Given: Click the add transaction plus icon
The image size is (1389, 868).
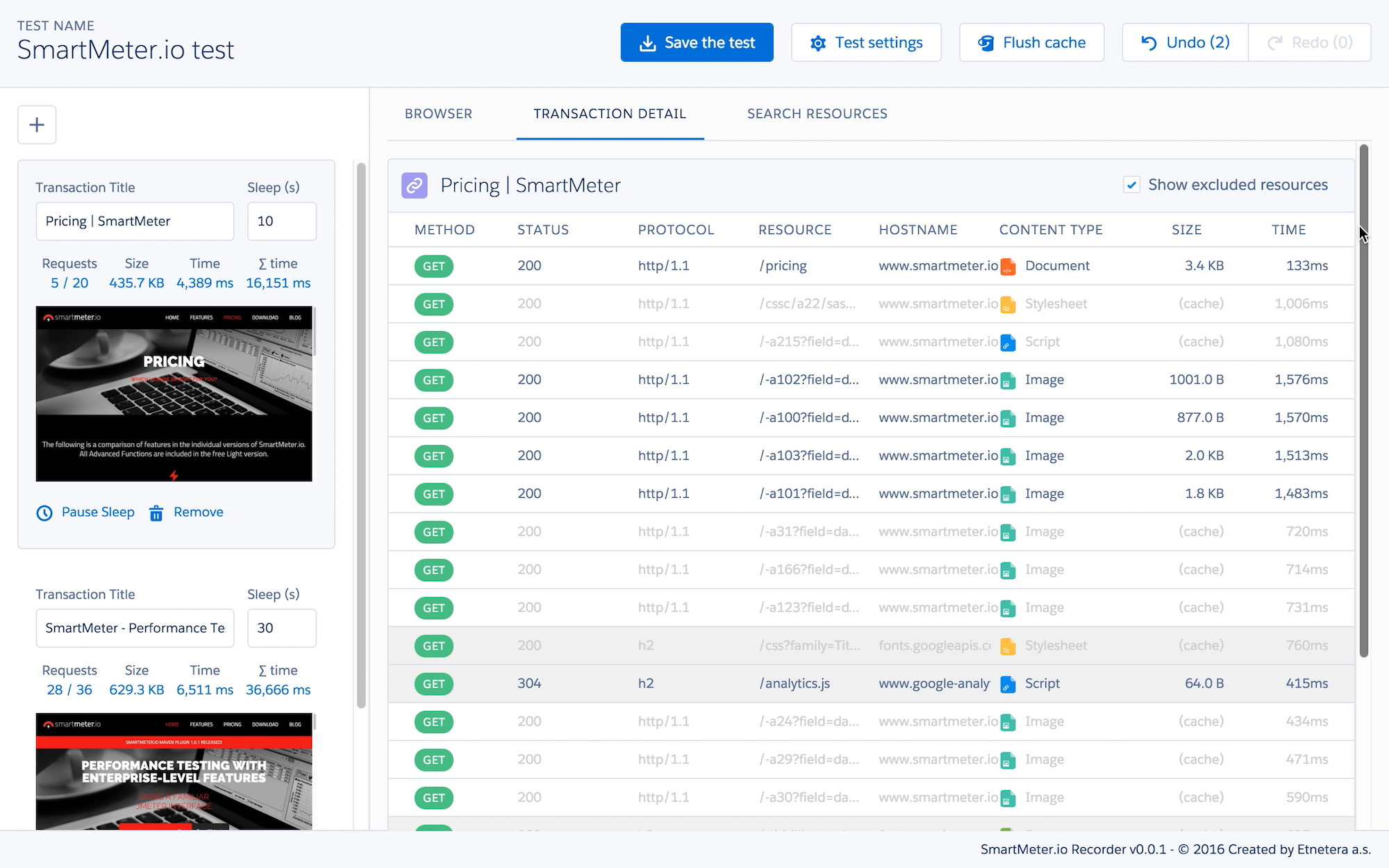Looking at the screenshot, I should 36,124.
